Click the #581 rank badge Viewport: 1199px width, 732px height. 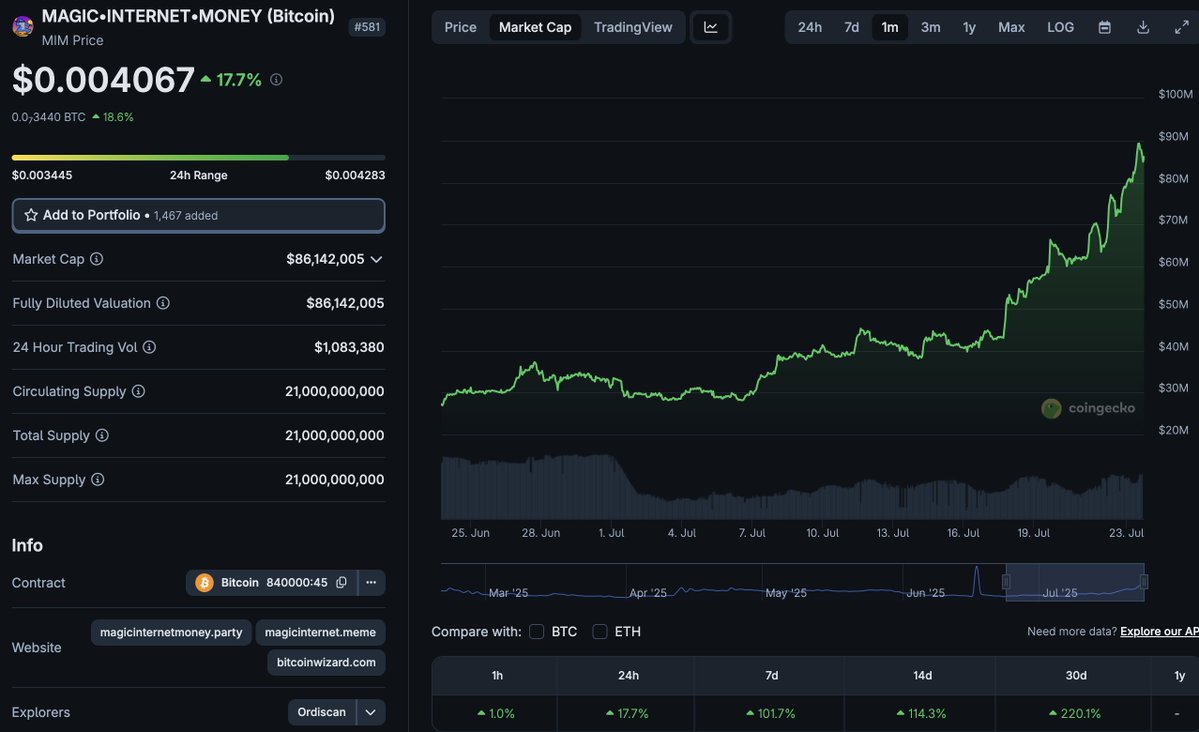(x=367, y=27)
